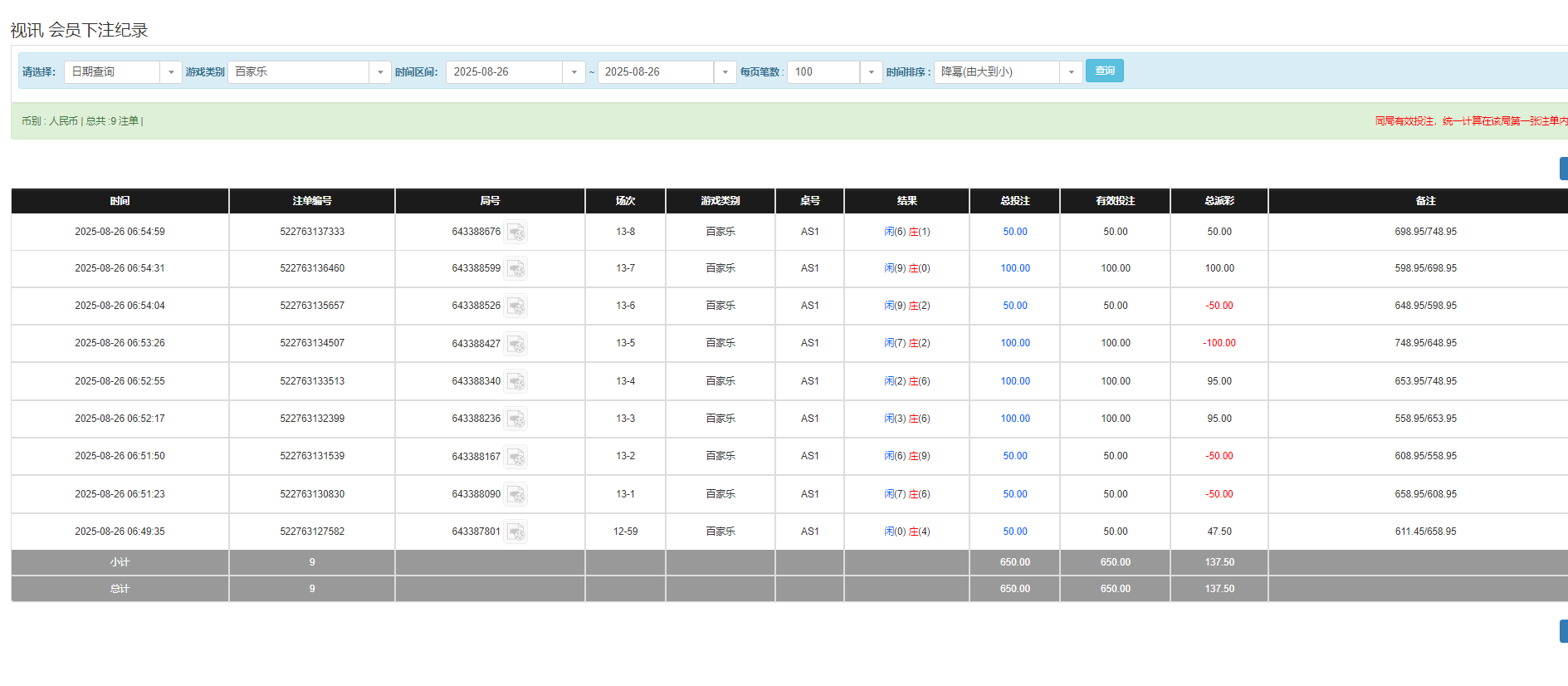Open detail icon for round 643387801
This screenshot has height=686, width=1568.
point(516,532)
